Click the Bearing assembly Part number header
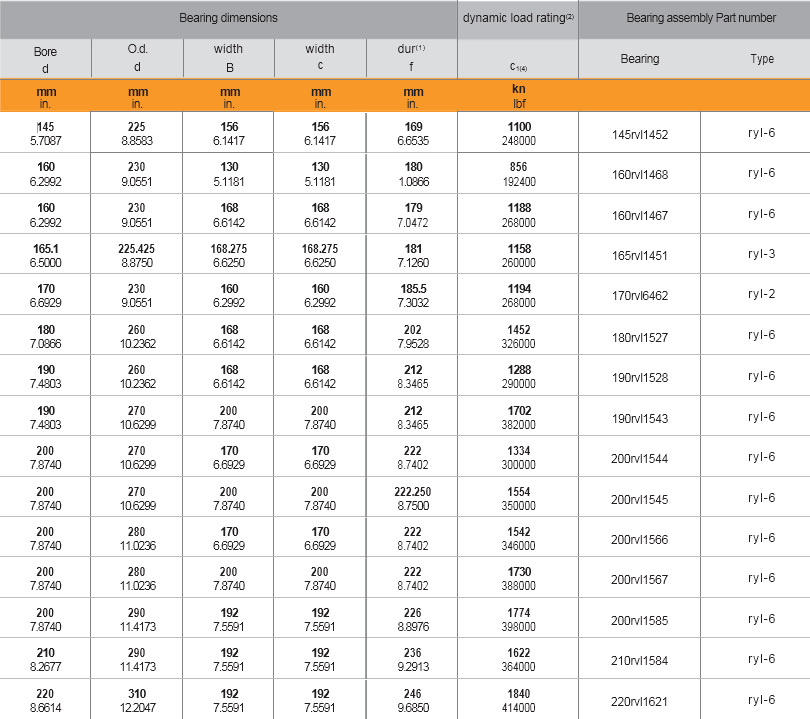 [700, 18]
